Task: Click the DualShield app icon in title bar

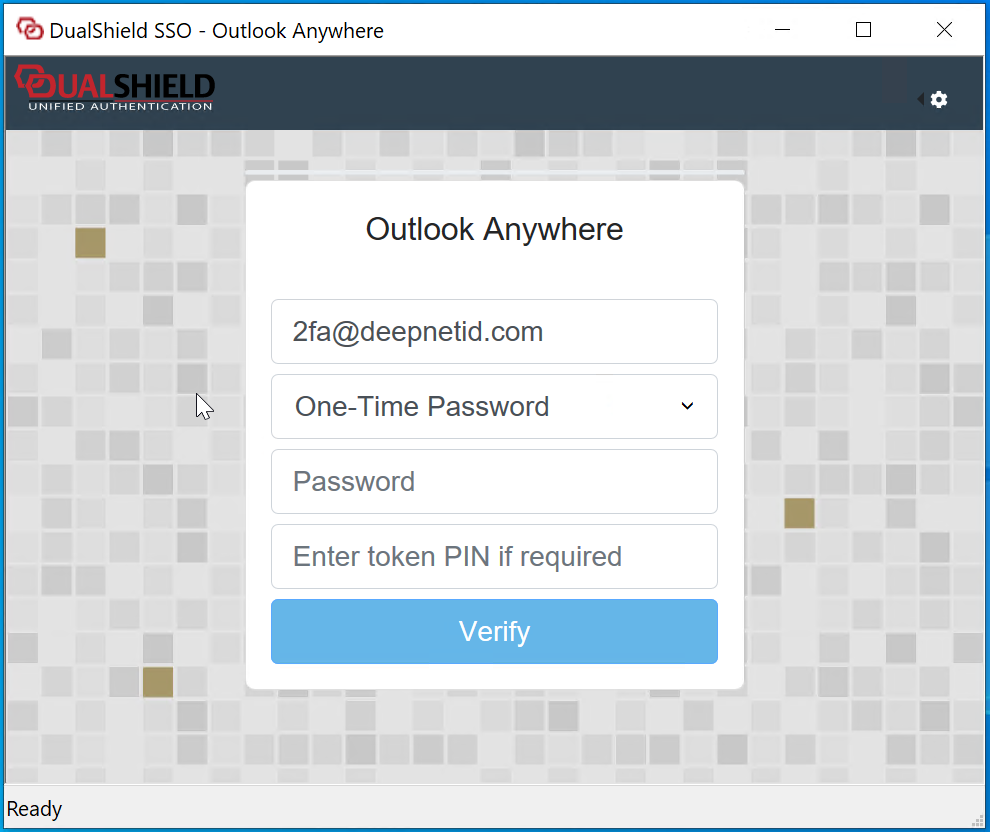Action: 30,30
